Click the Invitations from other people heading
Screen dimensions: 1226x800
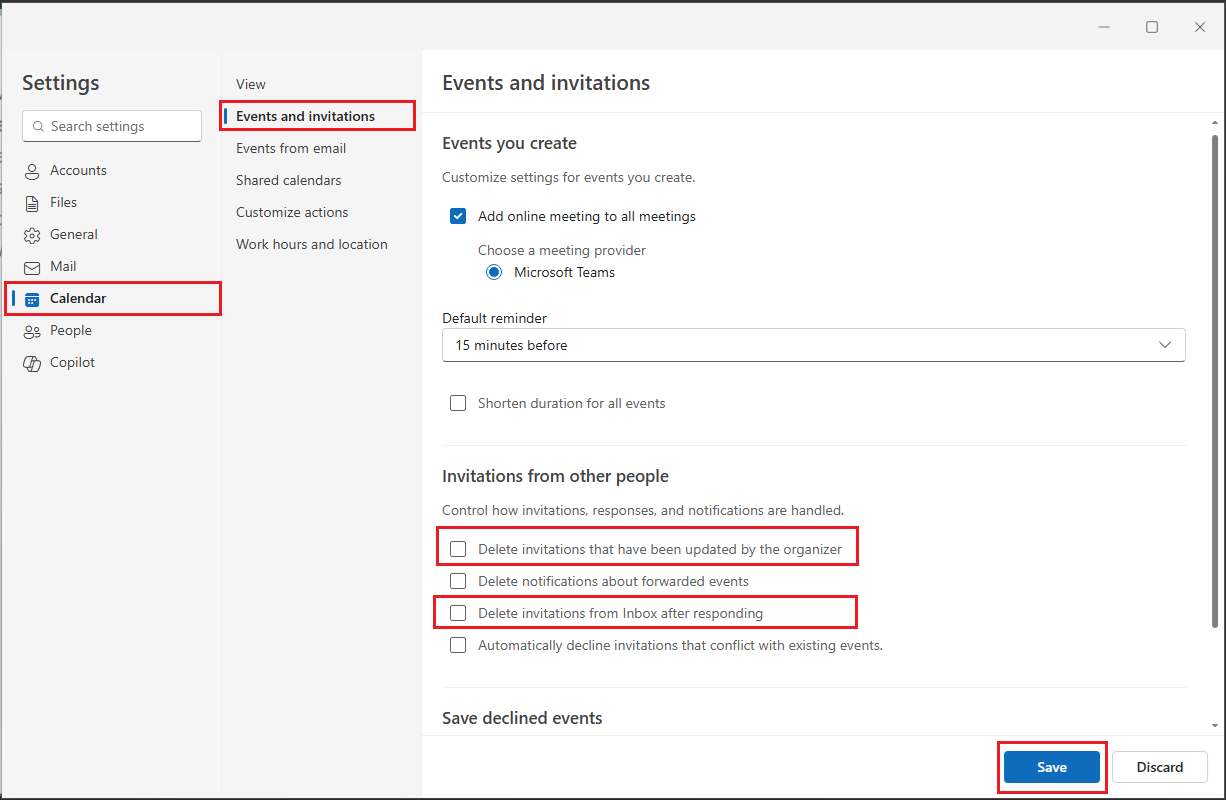click(x=555, y=477)
